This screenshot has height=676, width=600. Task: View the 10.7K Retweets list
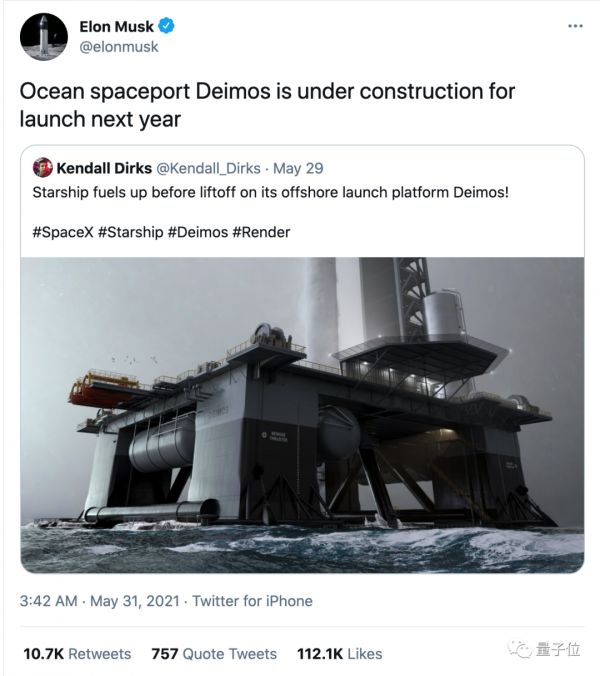77,653
